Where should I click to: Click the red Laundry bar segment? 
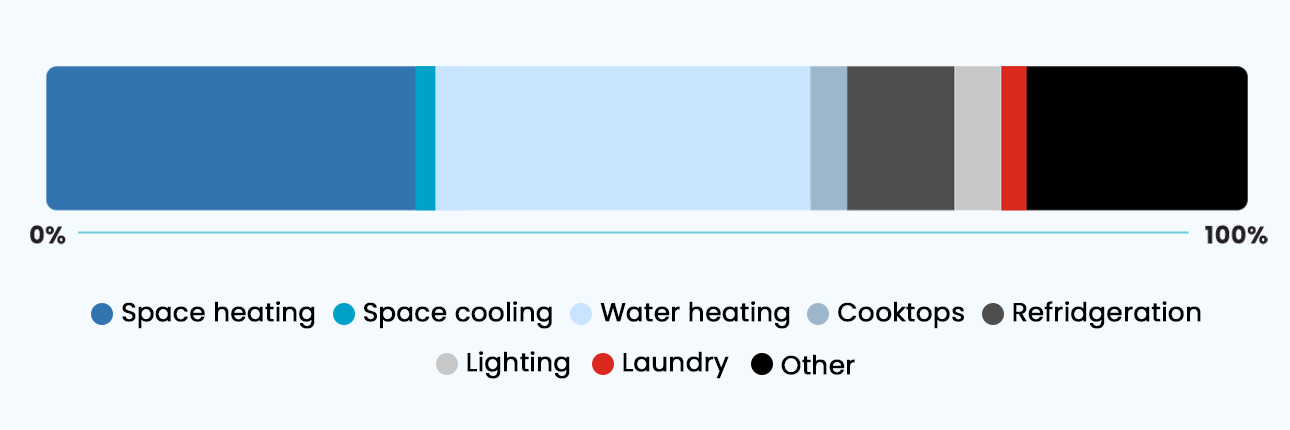pyautogui.click(x=1013, y=138)
